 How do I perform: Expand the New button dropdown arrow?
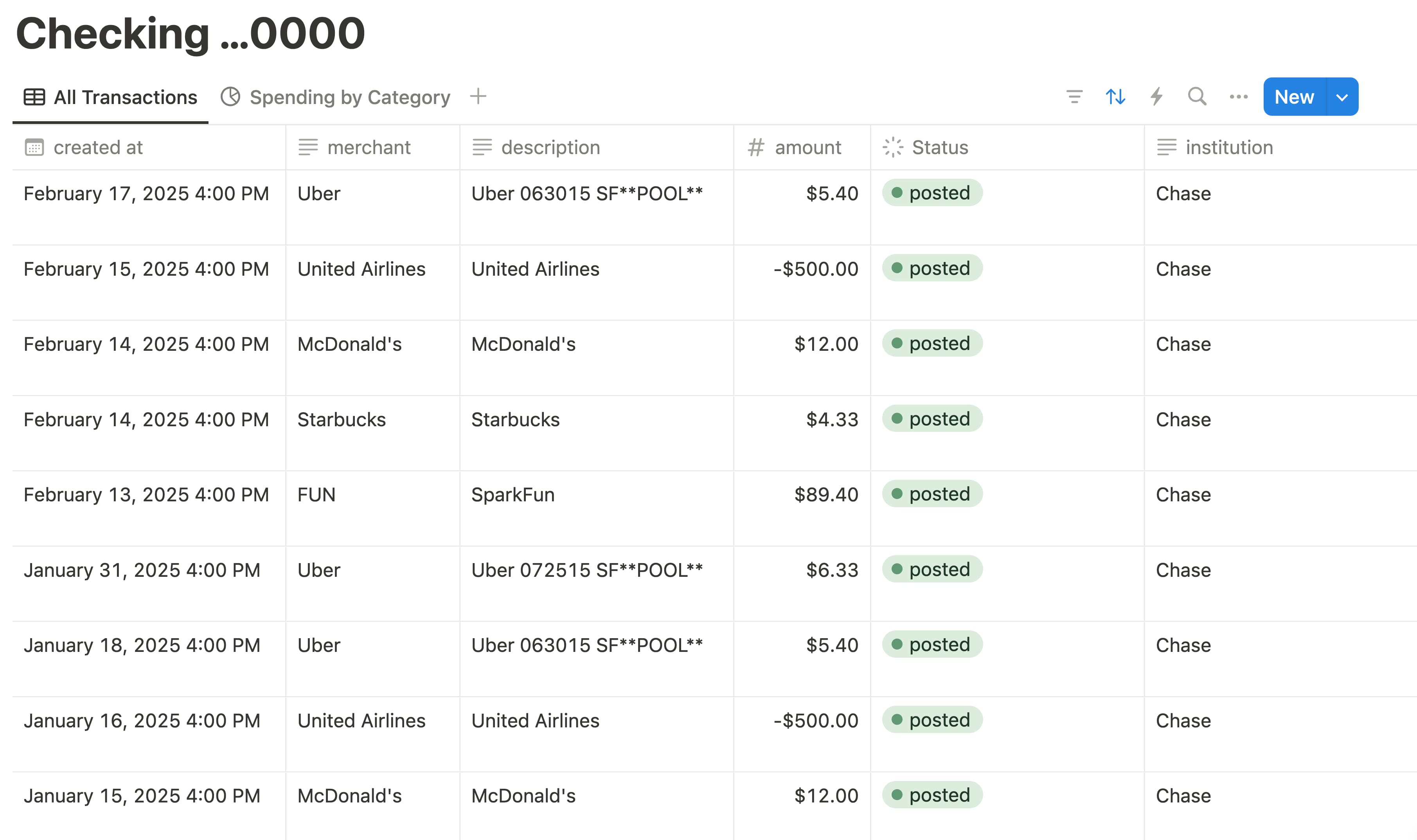[1341, 97]
